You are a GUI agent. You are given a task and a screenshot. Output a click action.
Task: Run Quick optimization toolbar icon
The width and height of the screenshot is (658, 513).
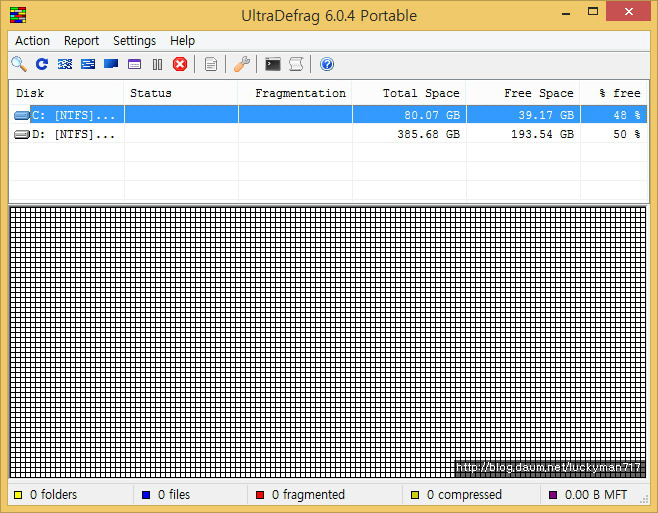click(88, 64)
